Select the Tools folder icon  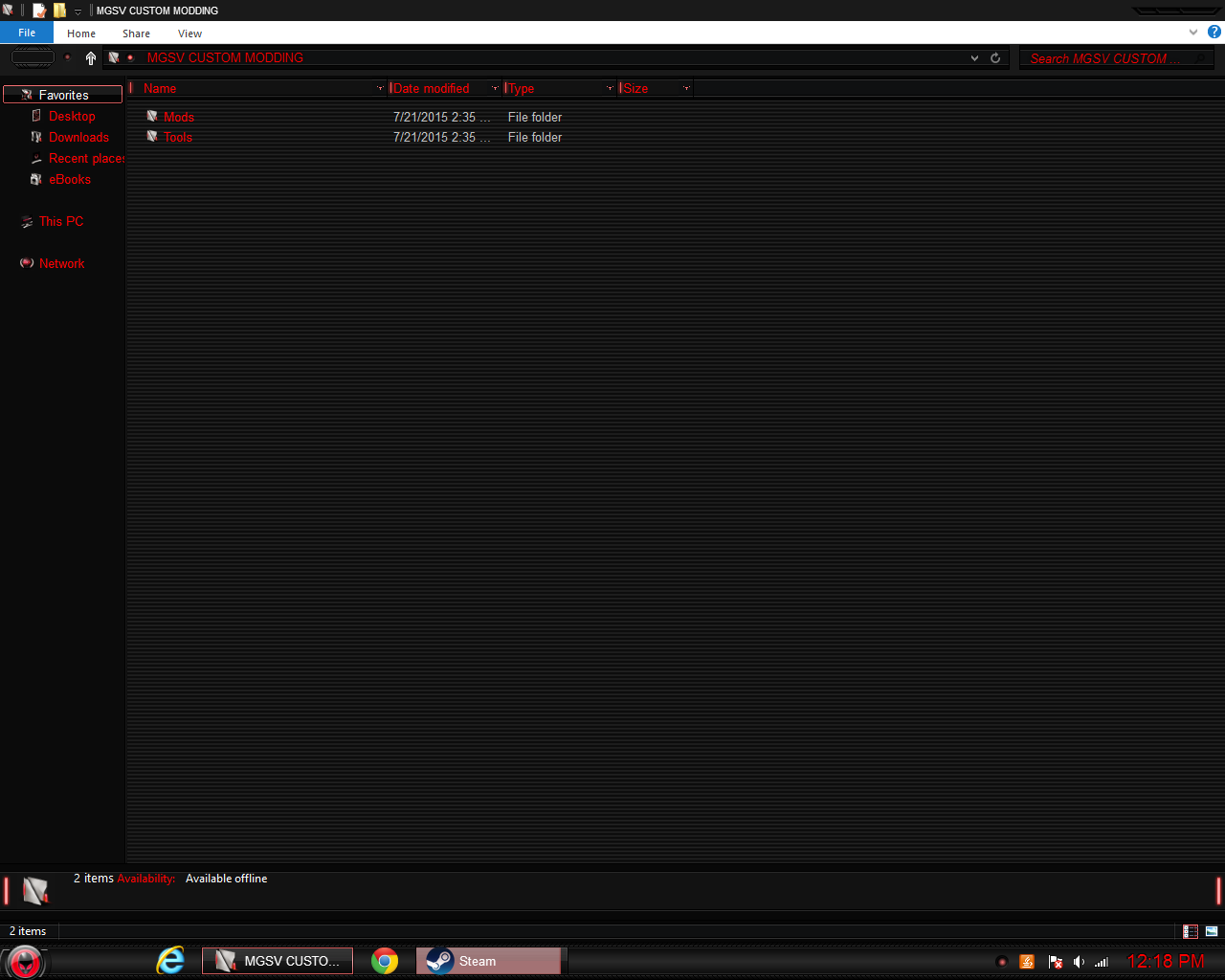click(x=152, y=136)
